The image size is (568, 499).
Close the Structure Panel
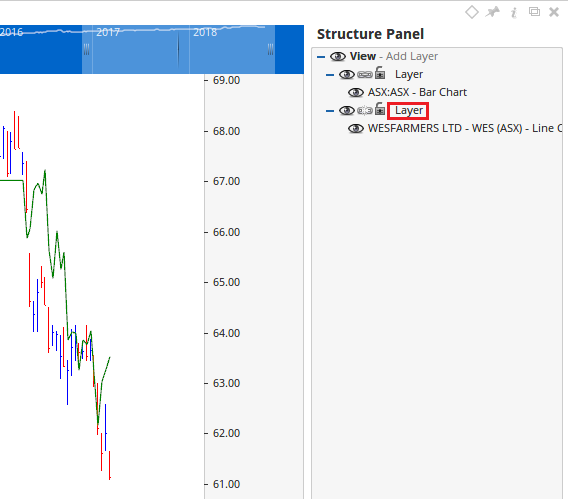tap(554, 12)
